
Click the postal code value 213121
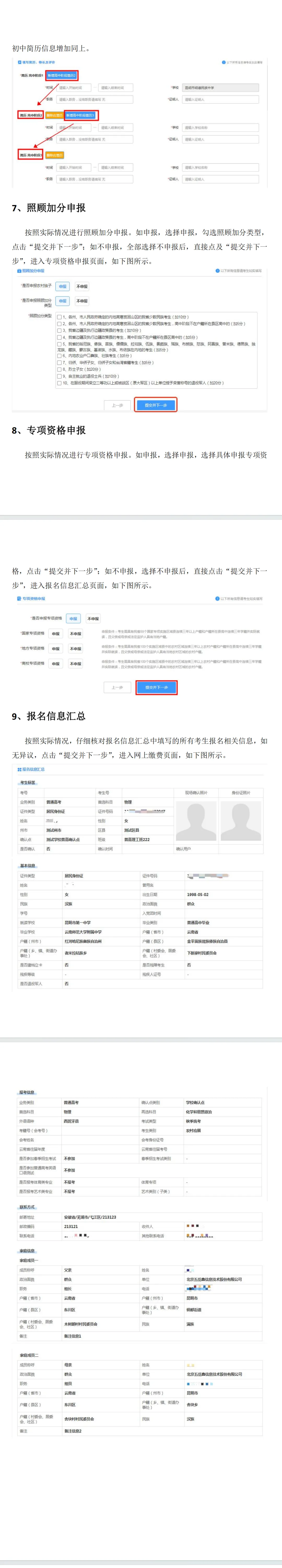[71, 1226]
